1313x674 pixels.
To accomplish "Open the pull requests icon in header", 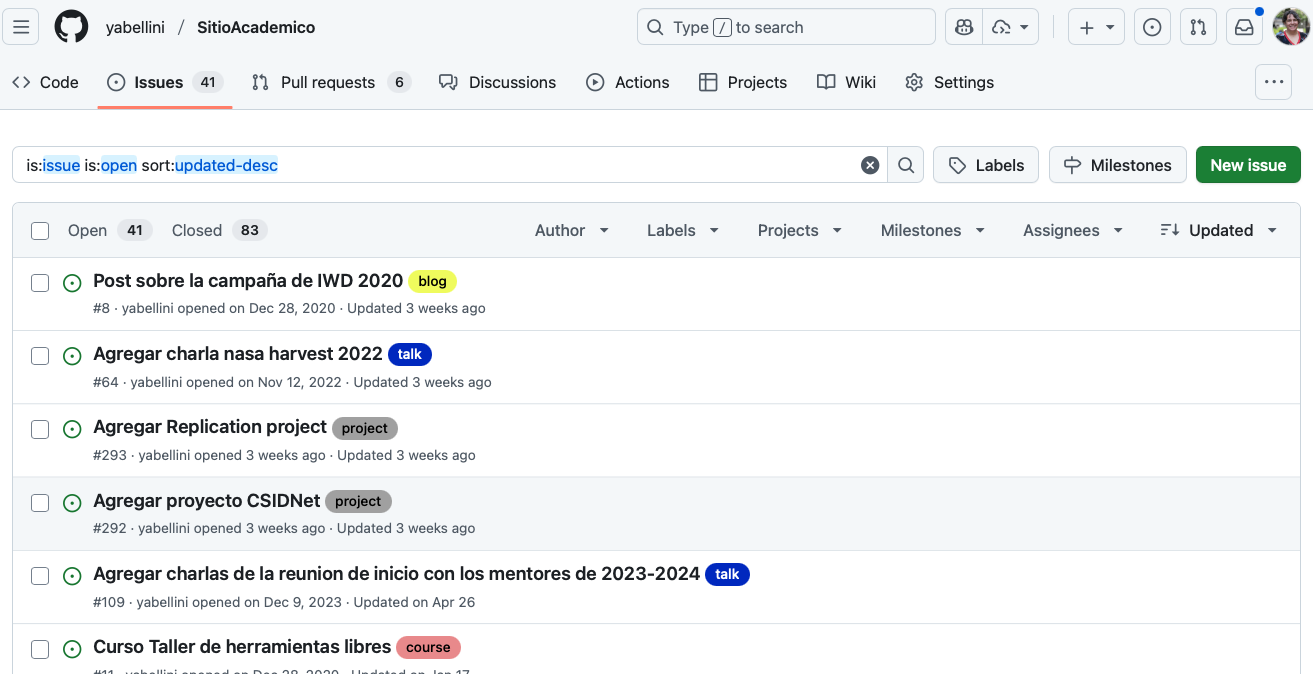I will tap(1198, 27).
